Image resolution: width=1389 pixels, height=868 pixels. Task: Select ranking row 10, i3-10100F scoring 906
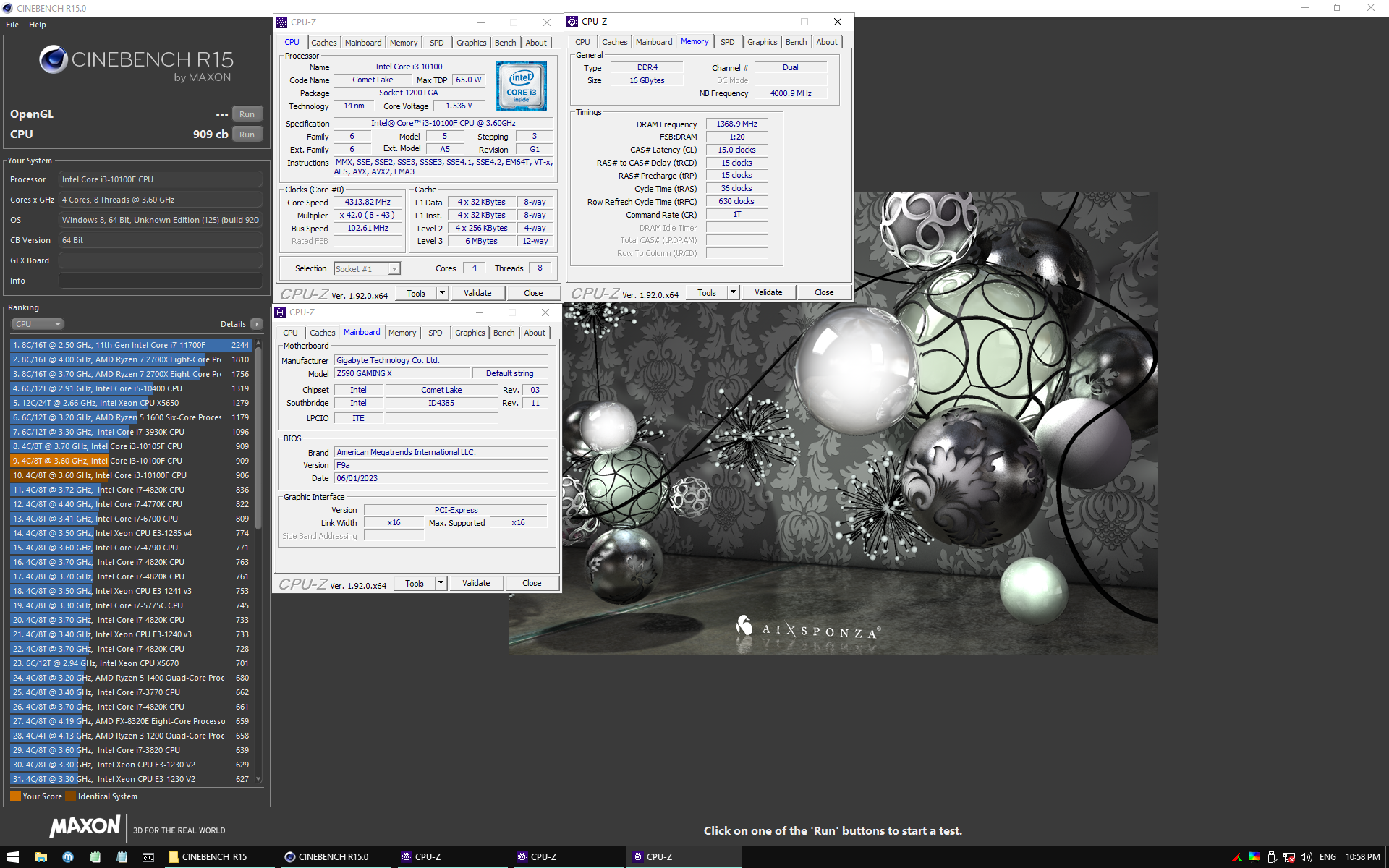coord(131,475)
